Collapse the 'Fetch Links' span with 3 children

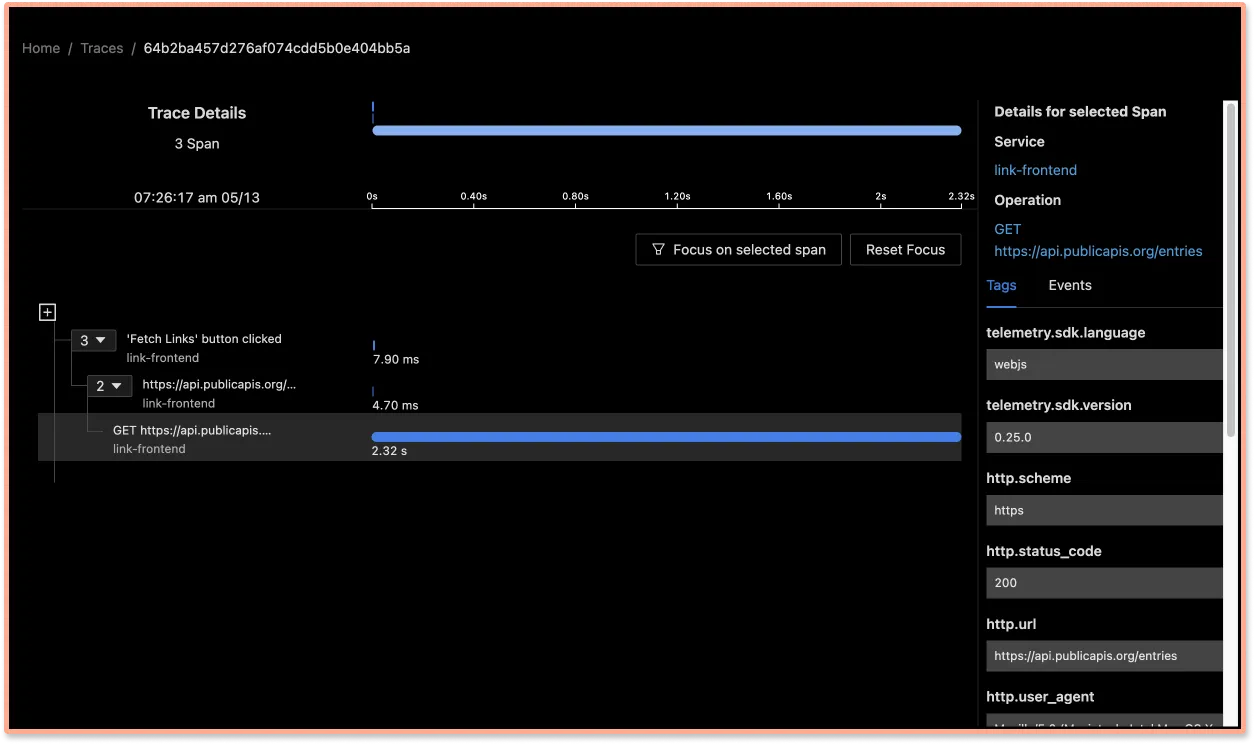coord(93,341)
